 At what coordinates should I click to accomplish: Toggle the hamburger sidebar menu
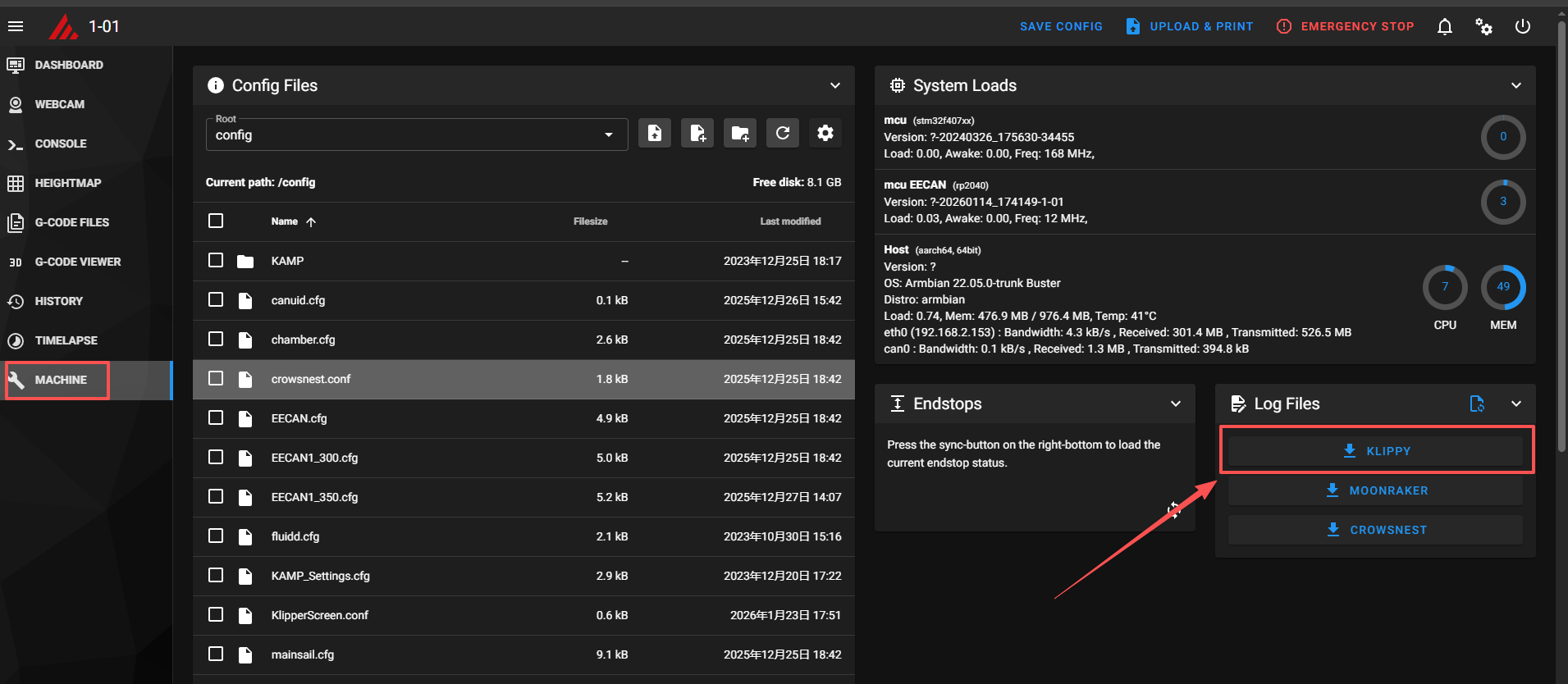point(16,26)
